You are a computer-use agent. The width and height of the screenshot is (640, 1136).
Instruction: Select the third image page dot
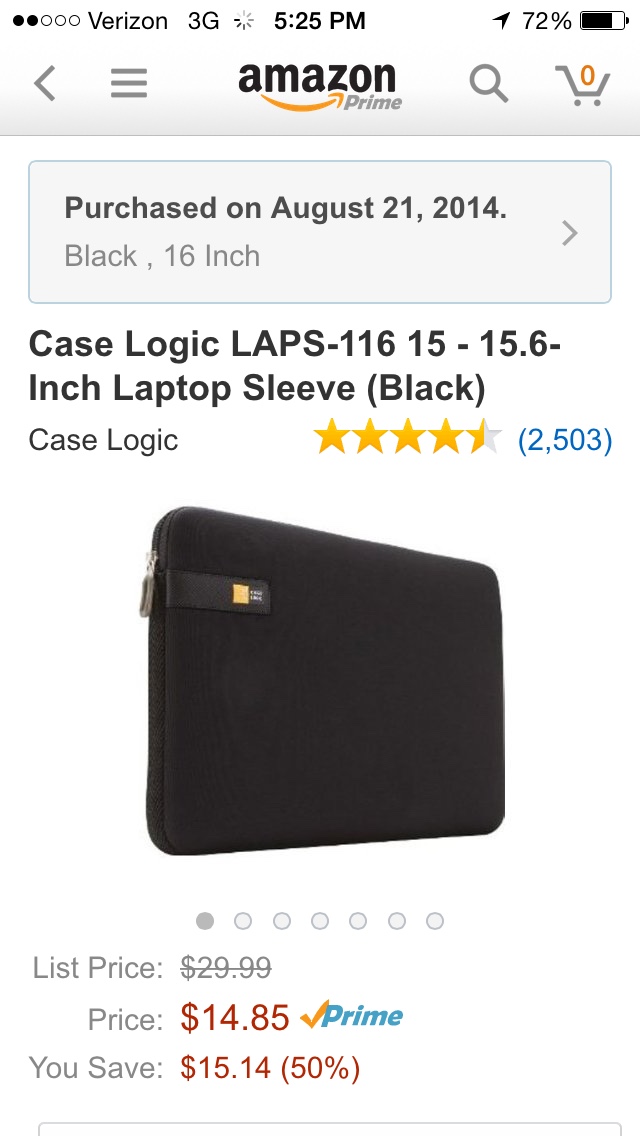[282, 921]
